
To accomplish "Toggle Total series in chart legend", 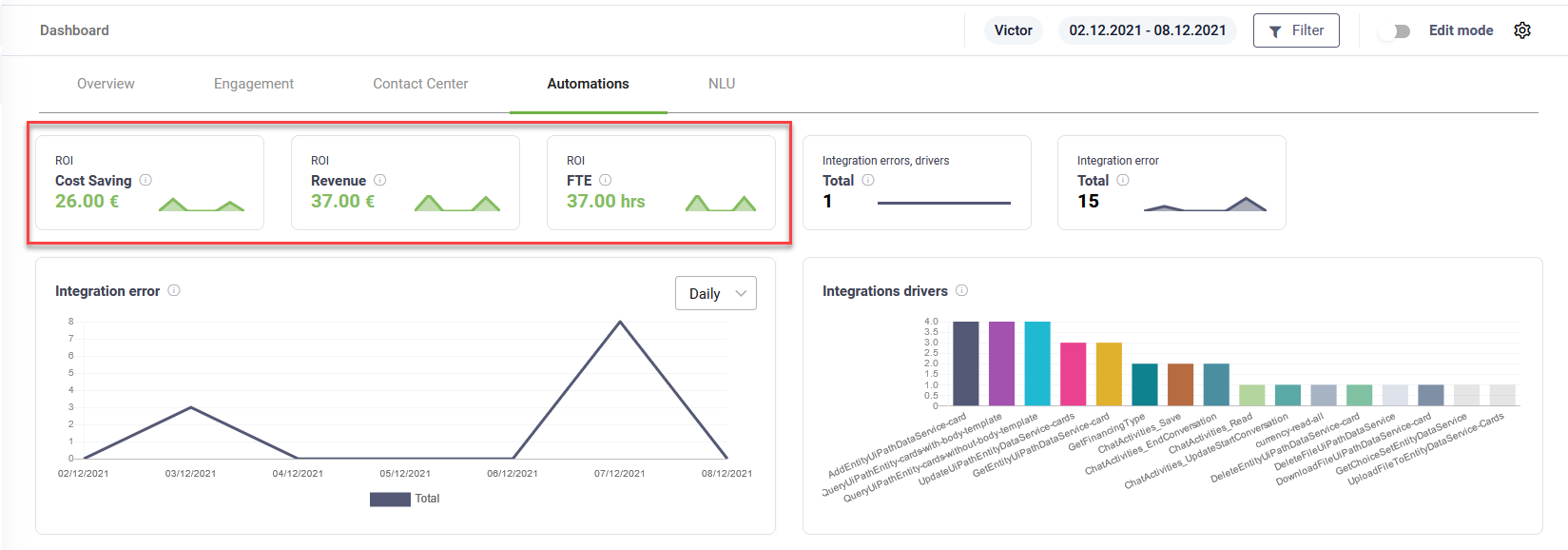I will click(405, 499).
